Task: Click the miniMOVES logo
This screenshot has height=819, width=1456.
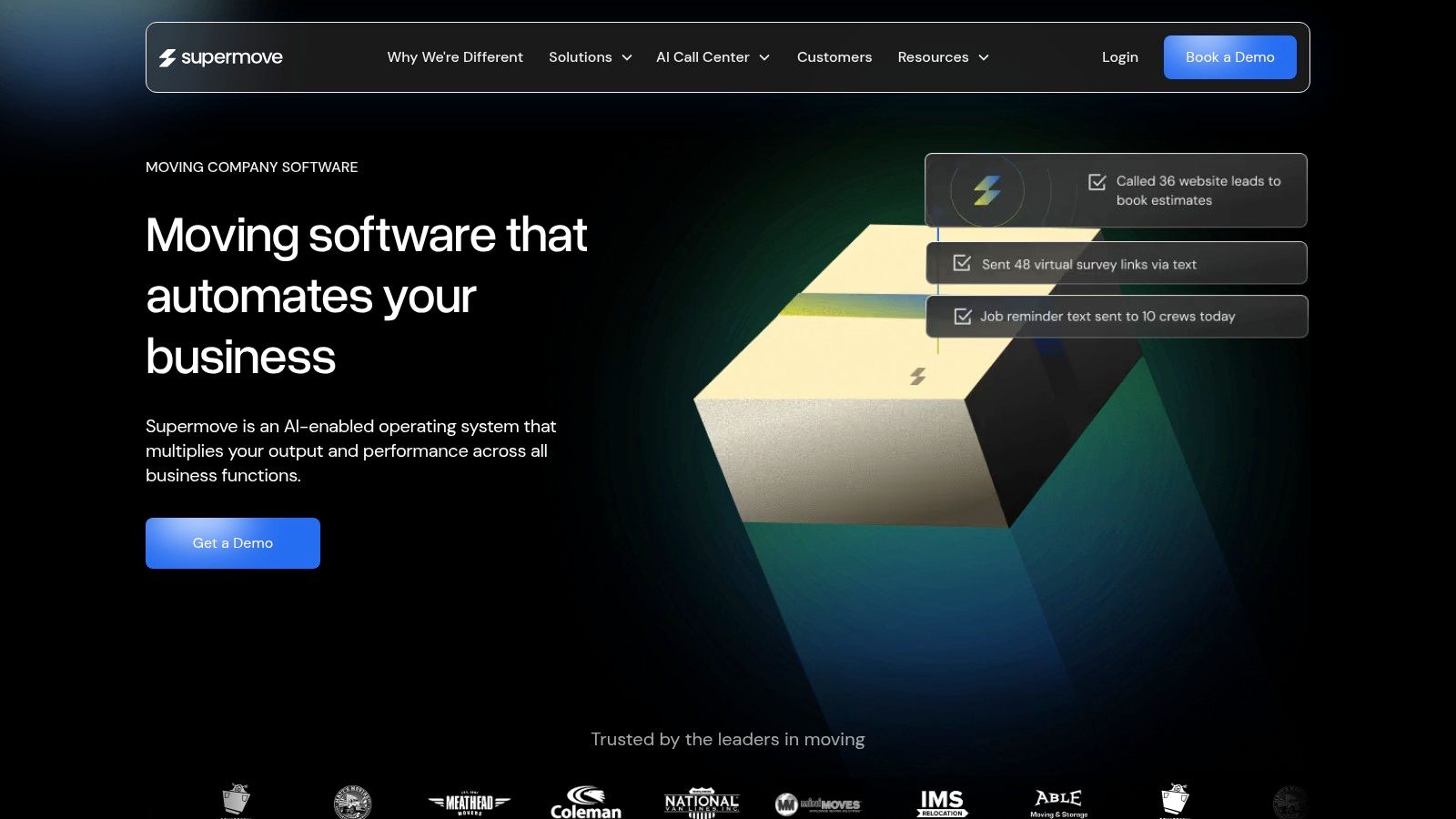Action: [817, 804]
